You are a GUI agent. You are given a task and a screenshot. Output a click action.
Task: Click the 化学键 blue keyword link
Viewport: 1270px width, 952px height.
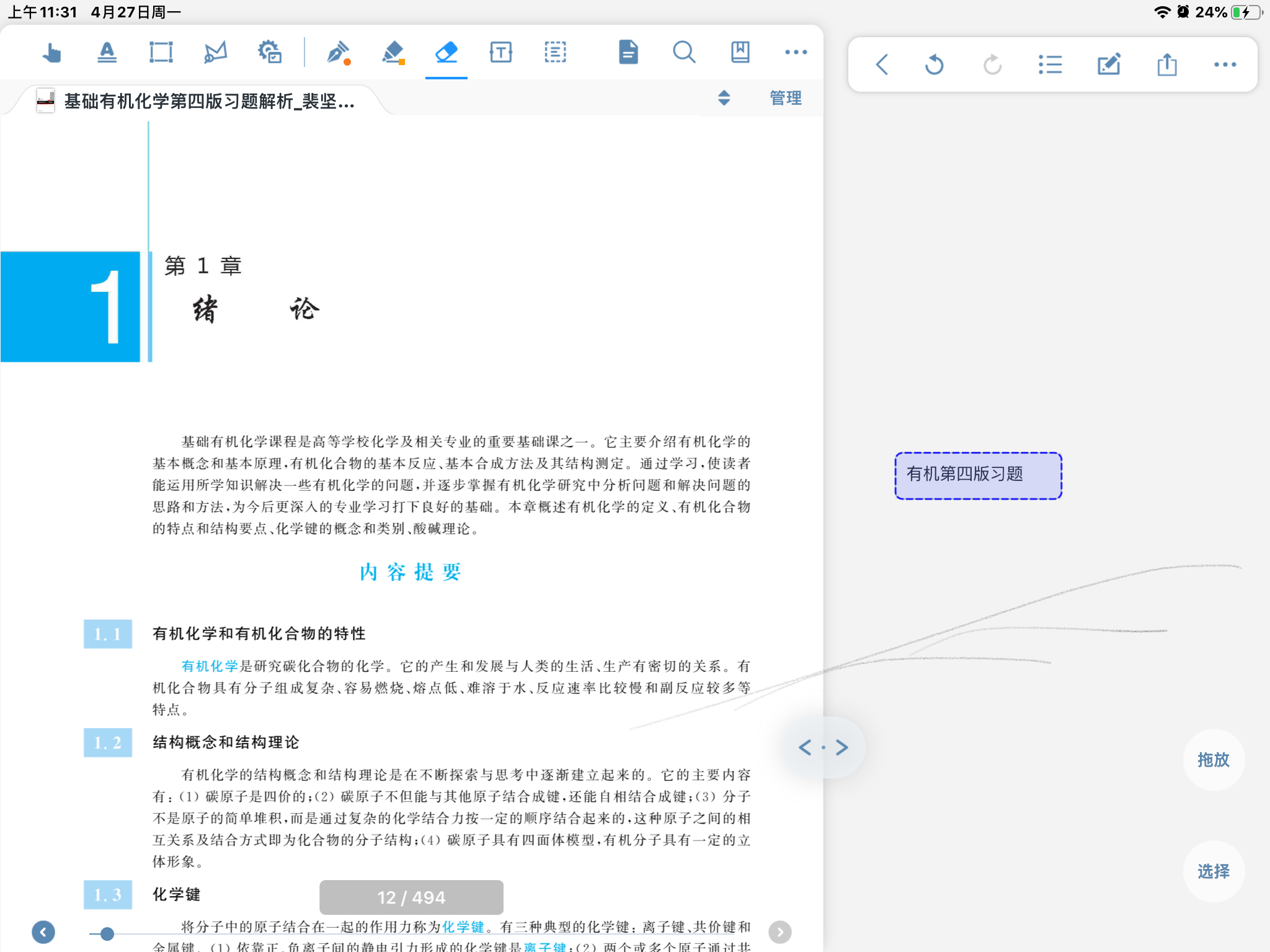pos(463,927)
